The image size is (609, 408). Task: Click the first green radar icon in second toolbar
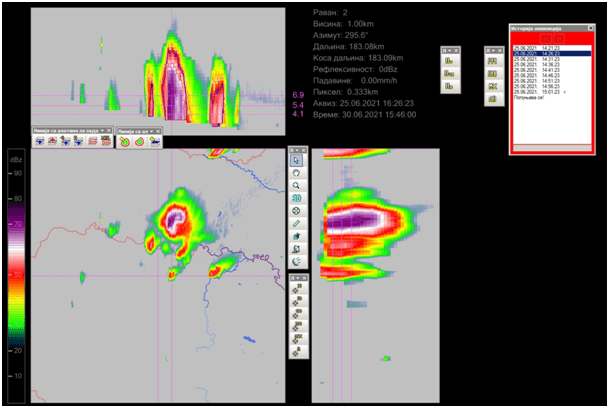[125, 142]
